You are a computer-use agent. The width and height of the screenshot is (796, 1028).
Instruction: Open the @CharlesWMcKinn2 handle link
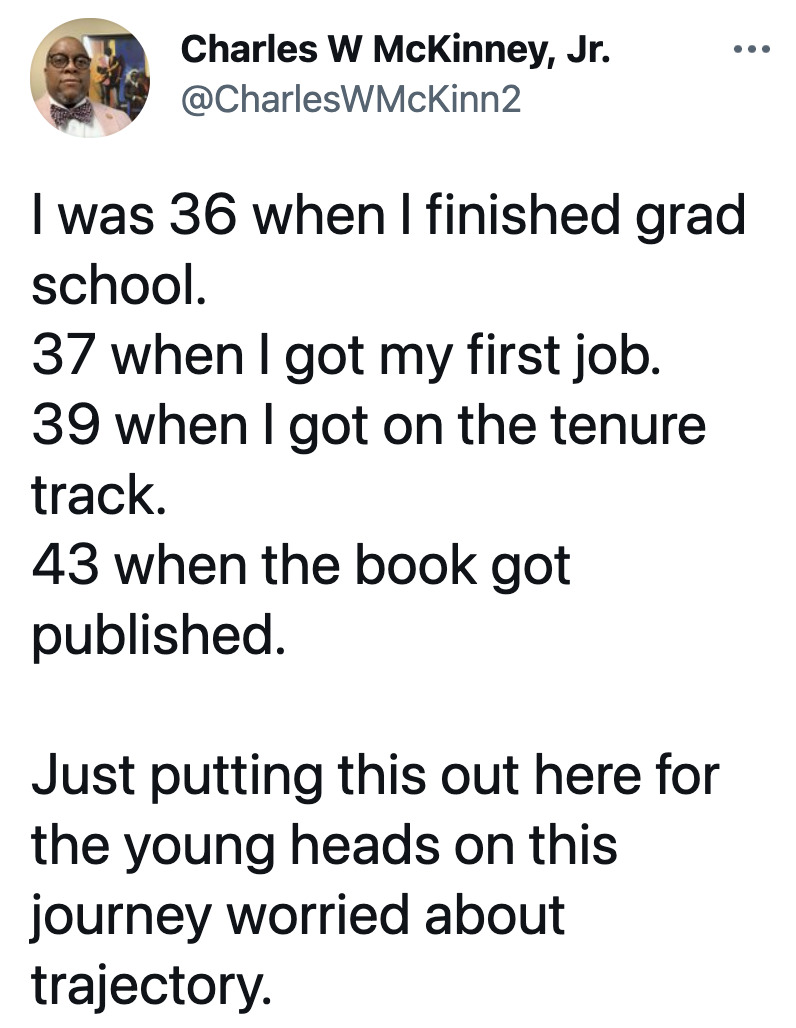point(351,100)
